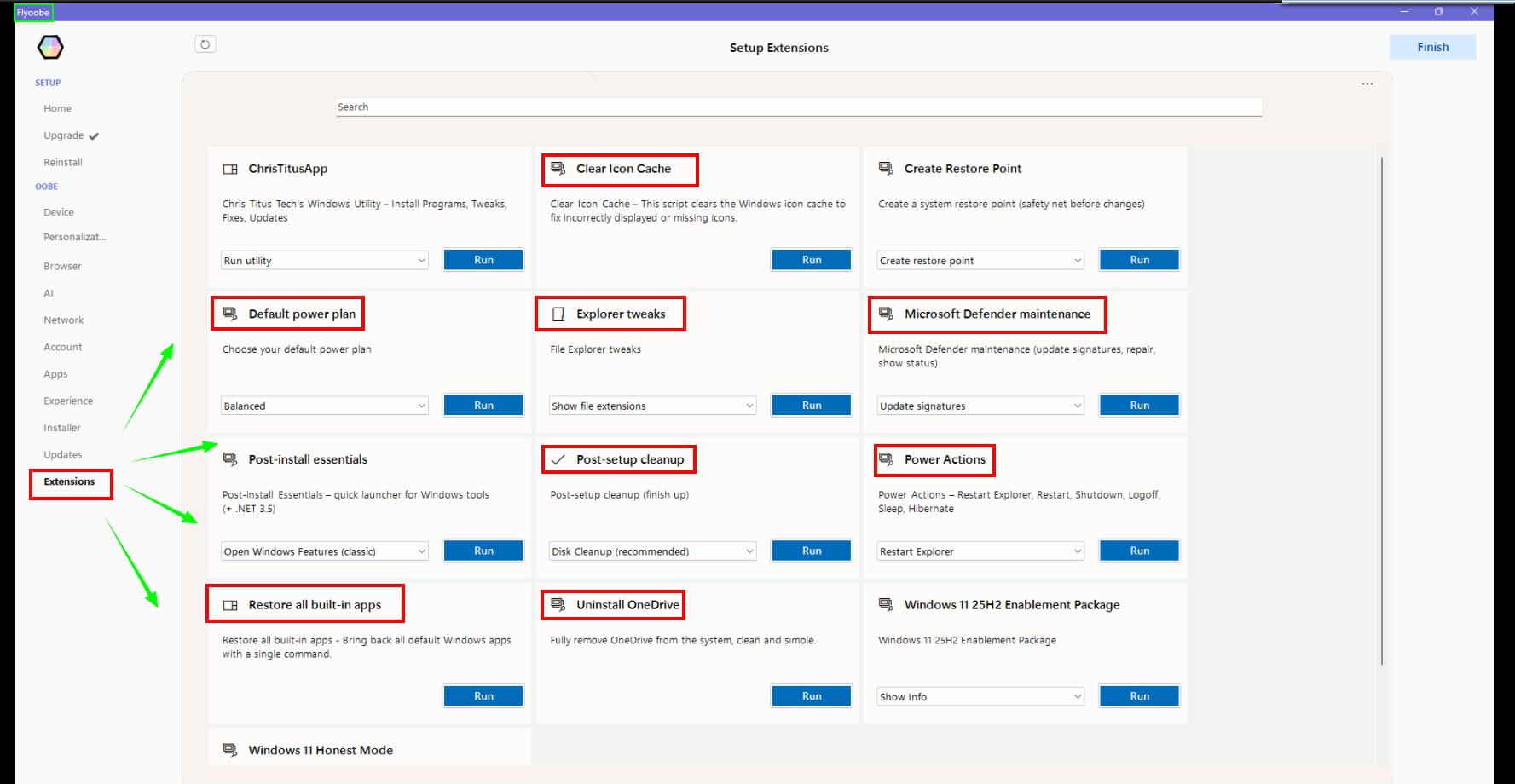The image size is (1515, 784).
Task: Go to Personalization in the sidebar
Action: pos(75,237)
